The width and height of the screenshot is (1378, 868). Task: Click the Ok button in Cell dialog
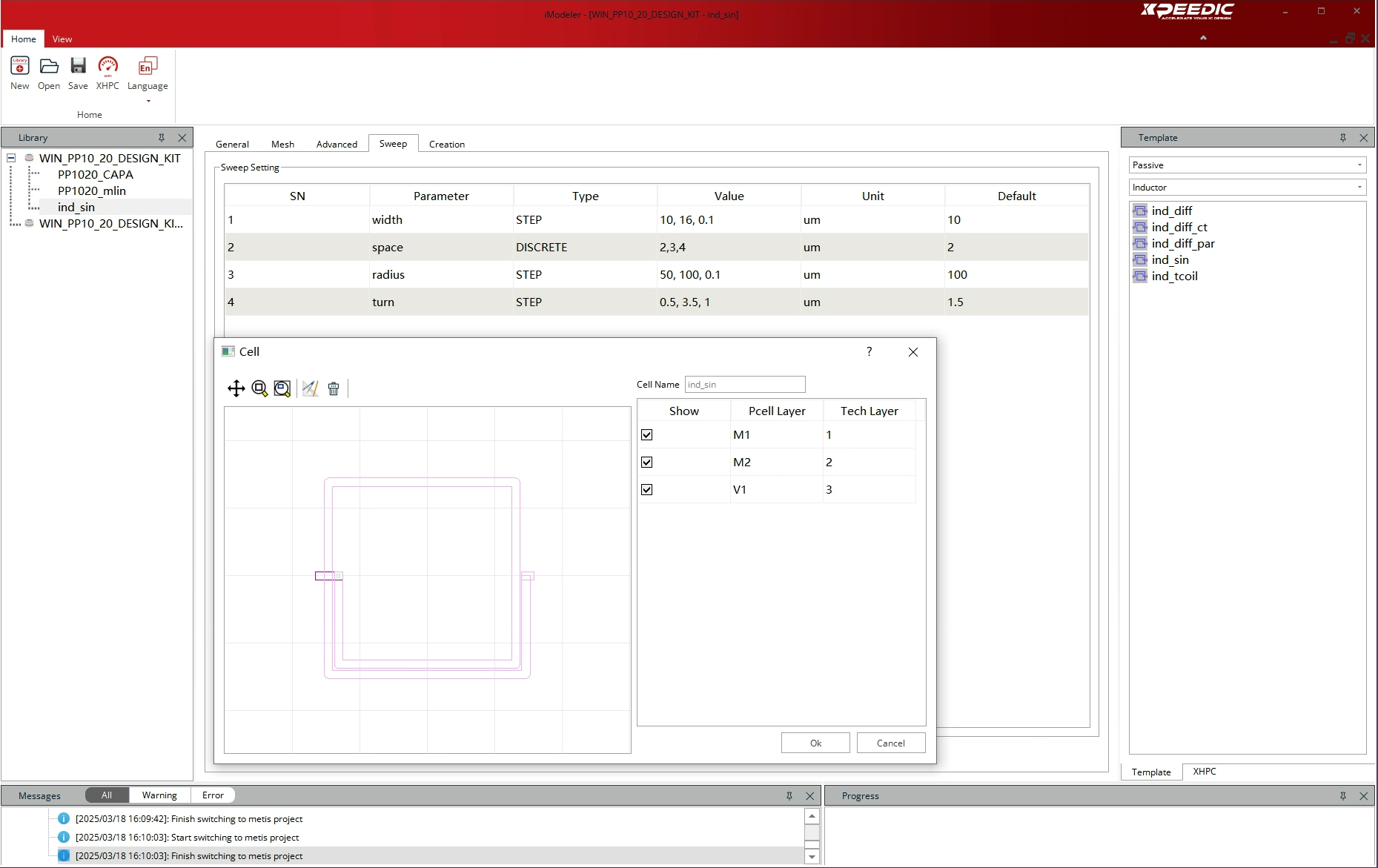(x=815, y=743)
